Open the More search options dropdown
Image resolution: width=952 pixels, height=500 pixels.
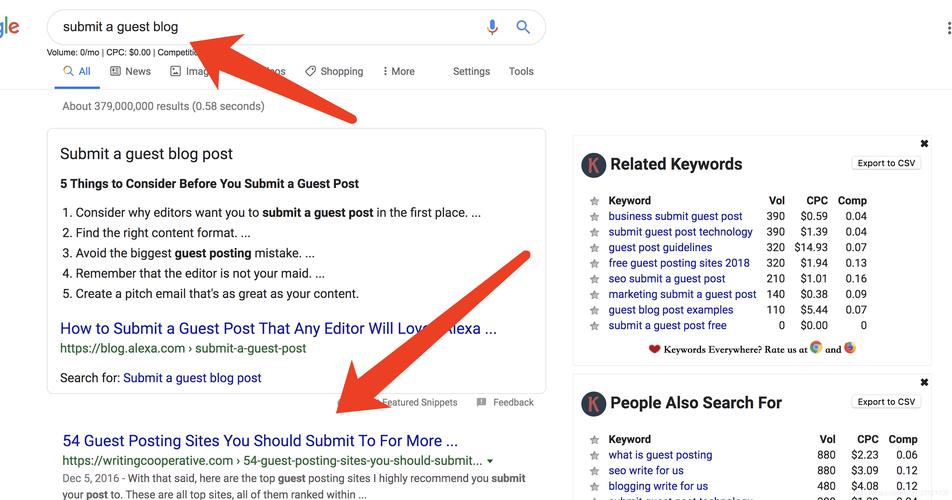(x=398, y=72)
